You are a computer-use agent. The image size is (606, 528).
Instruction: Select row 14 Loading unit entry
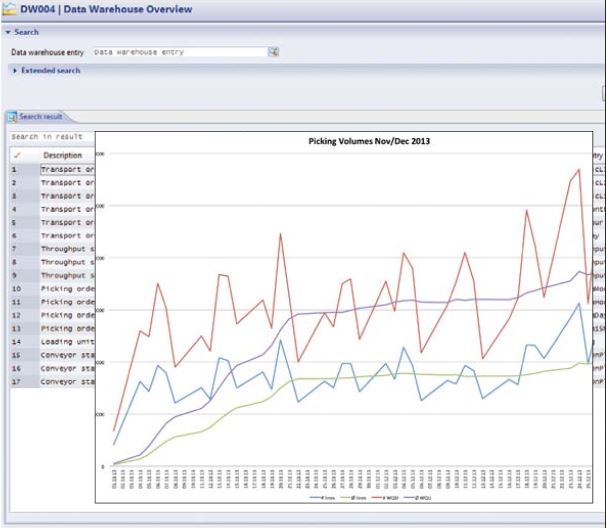coord(67,342)
